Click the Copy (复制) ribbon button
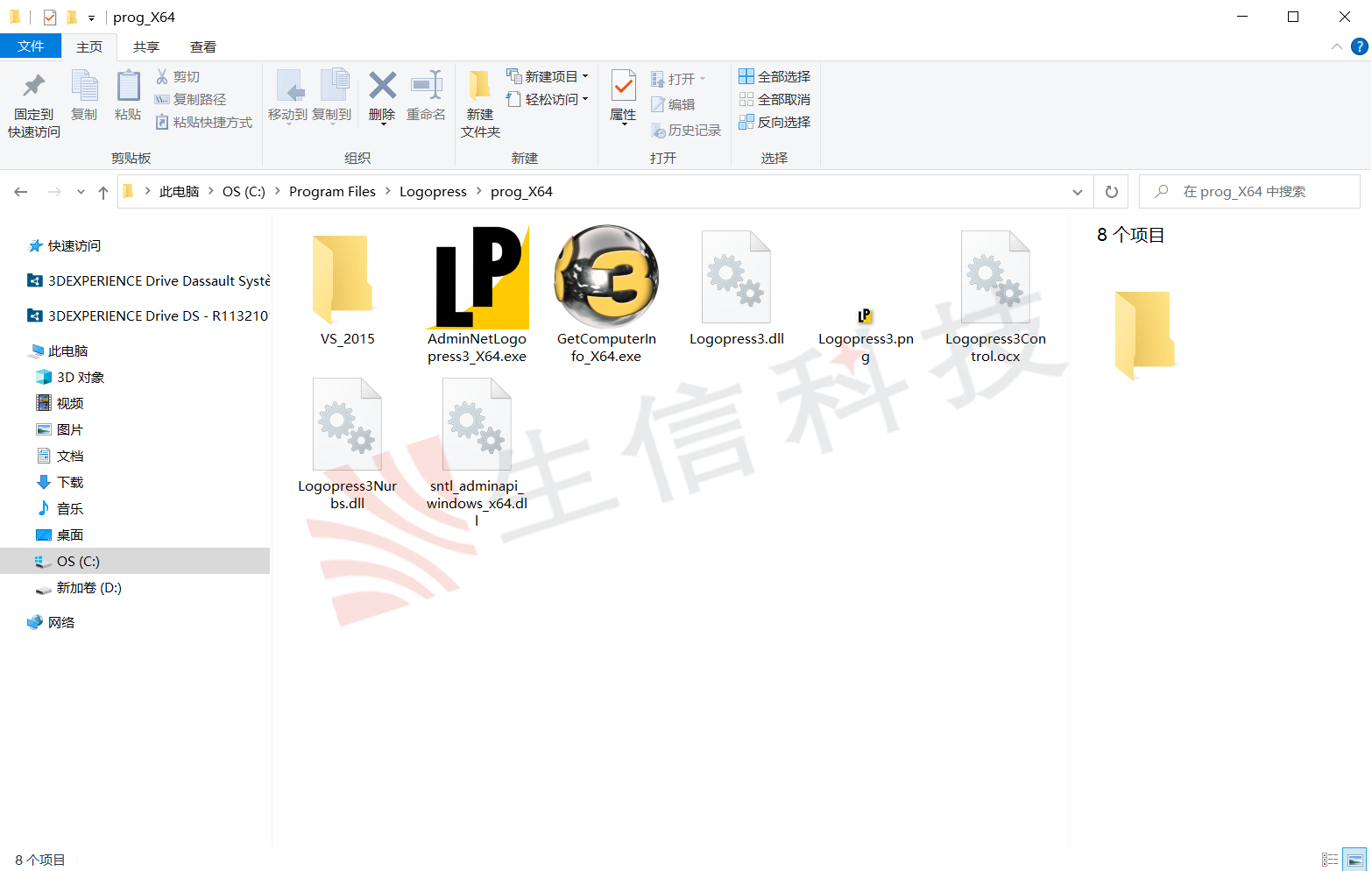Screen dimensions: 1372x871 [84, 96]
